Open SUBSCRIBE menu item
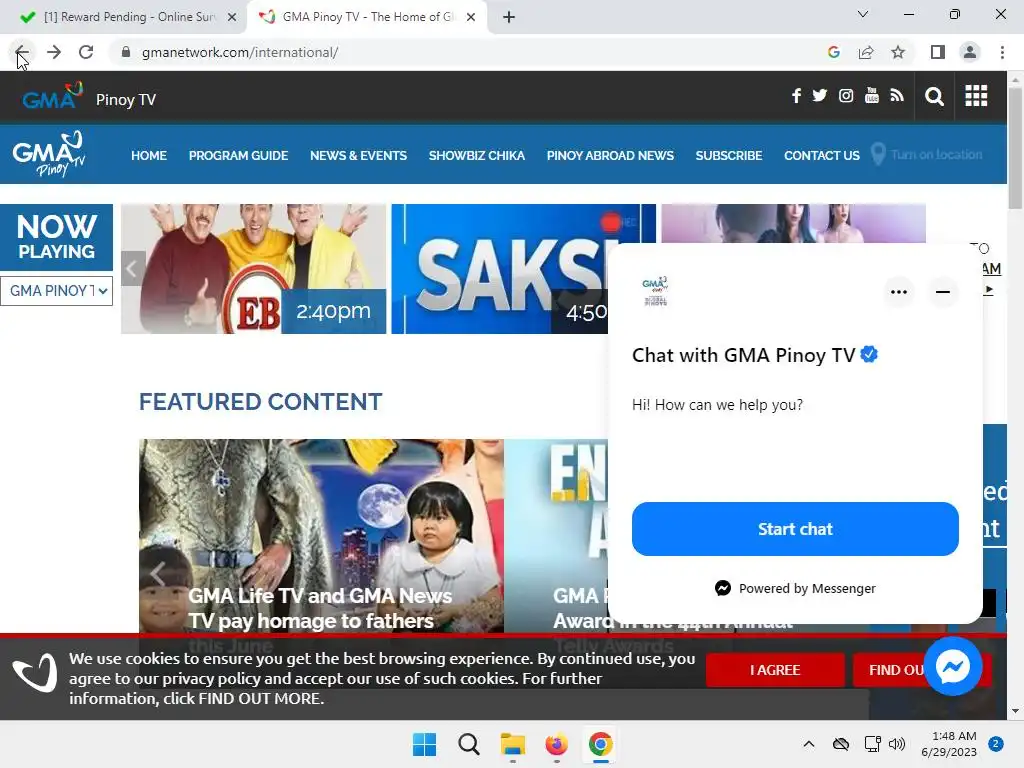Image resolution: width=1024 pixels, height=768 pixels. point(729,155)
